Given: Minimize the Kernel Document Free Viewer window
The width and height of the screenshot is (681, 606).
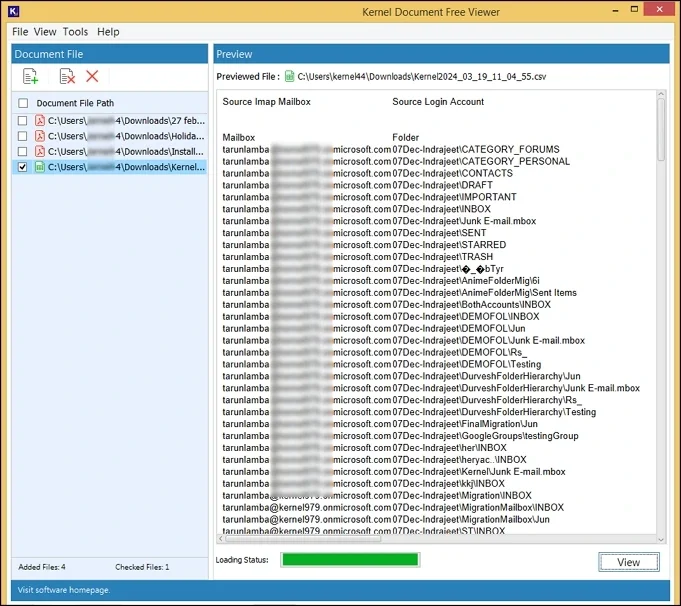Looking at the screenshot, I should (x=615, y=10).
